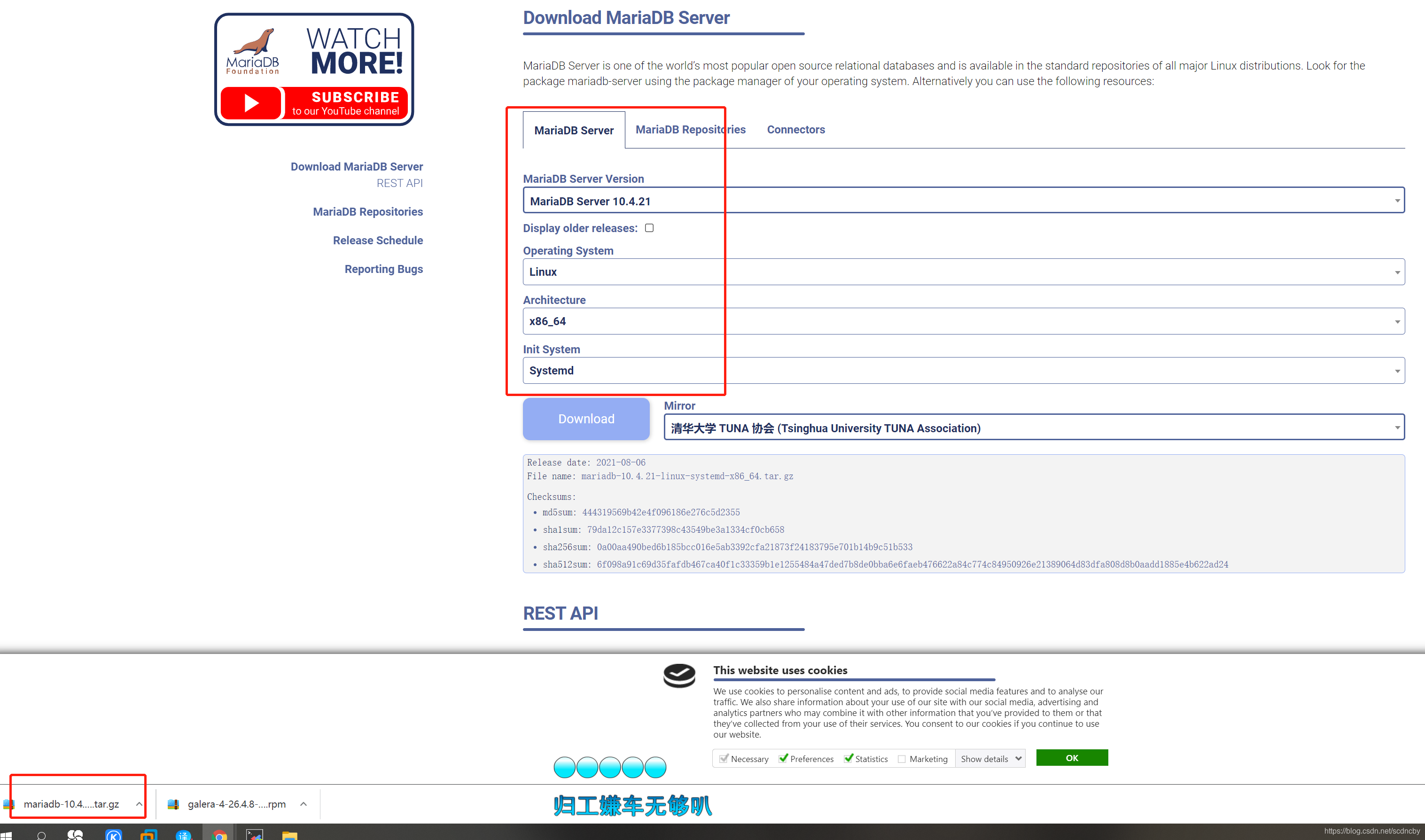Enable the Display older releases checkbox
The width and height of the screenshot is (1425, 840).
[649, 227]
